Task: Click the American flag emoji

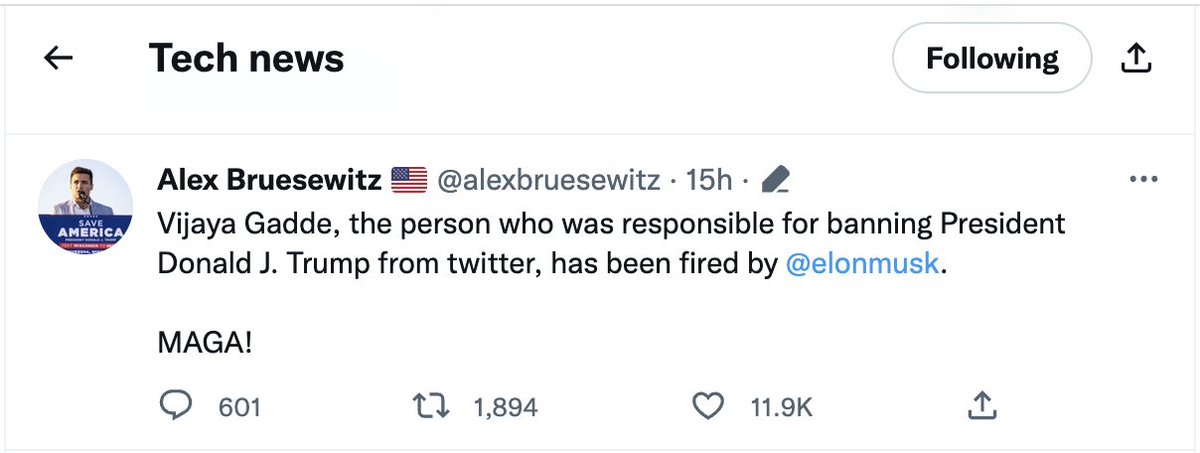Action: [408, 181]
